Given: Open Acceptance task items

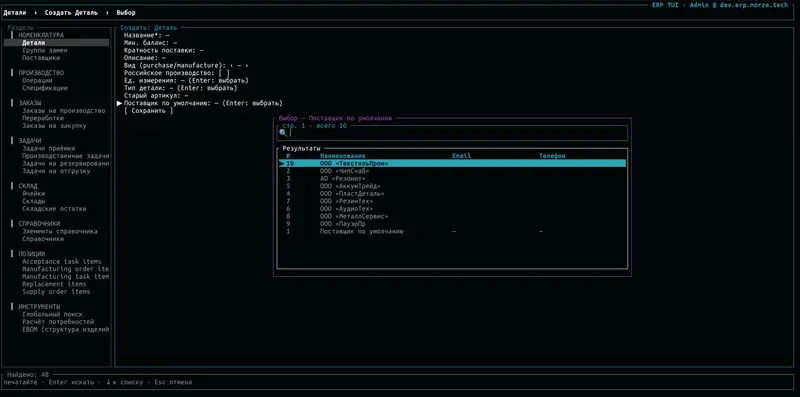Looking at the screenshot, I should coord(62,261).
